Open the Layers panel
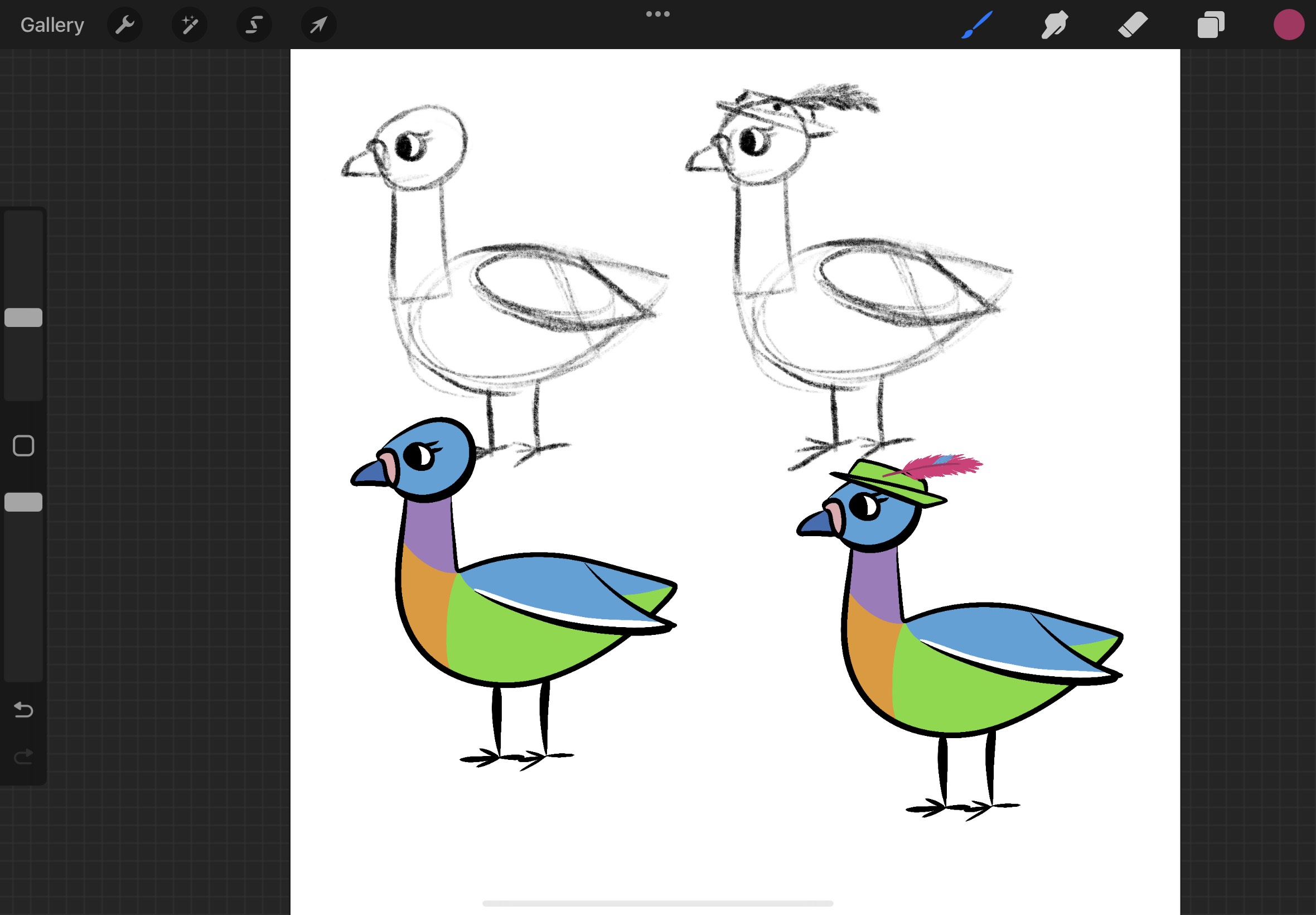Image resolution: width=1316 pixels, height=915 pixels. tap(1211, 25)
